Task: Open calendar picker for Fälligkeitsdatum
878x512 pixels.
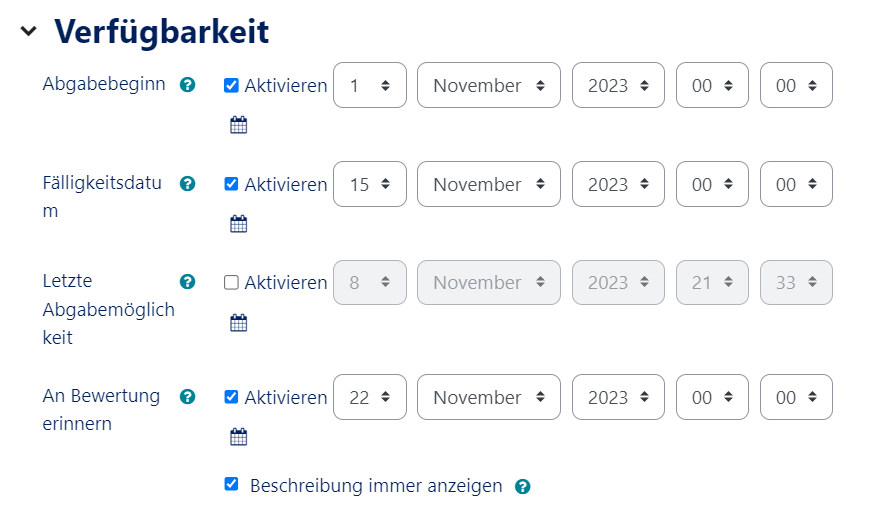Action: (238, 224)
